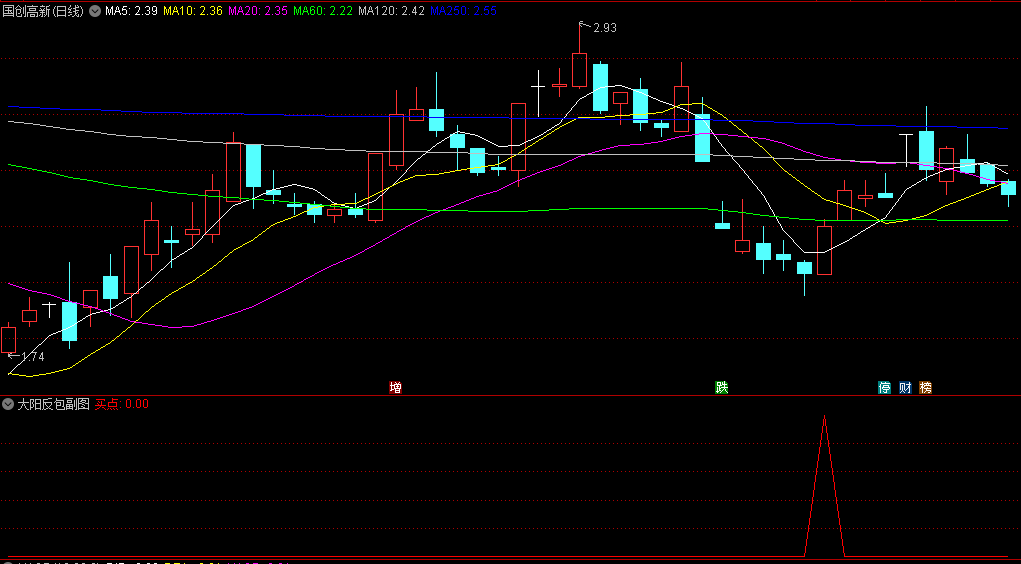Click the orange 榜 event marker
The height and width of the screenshot is (564, 1021).
pos(925,388)
